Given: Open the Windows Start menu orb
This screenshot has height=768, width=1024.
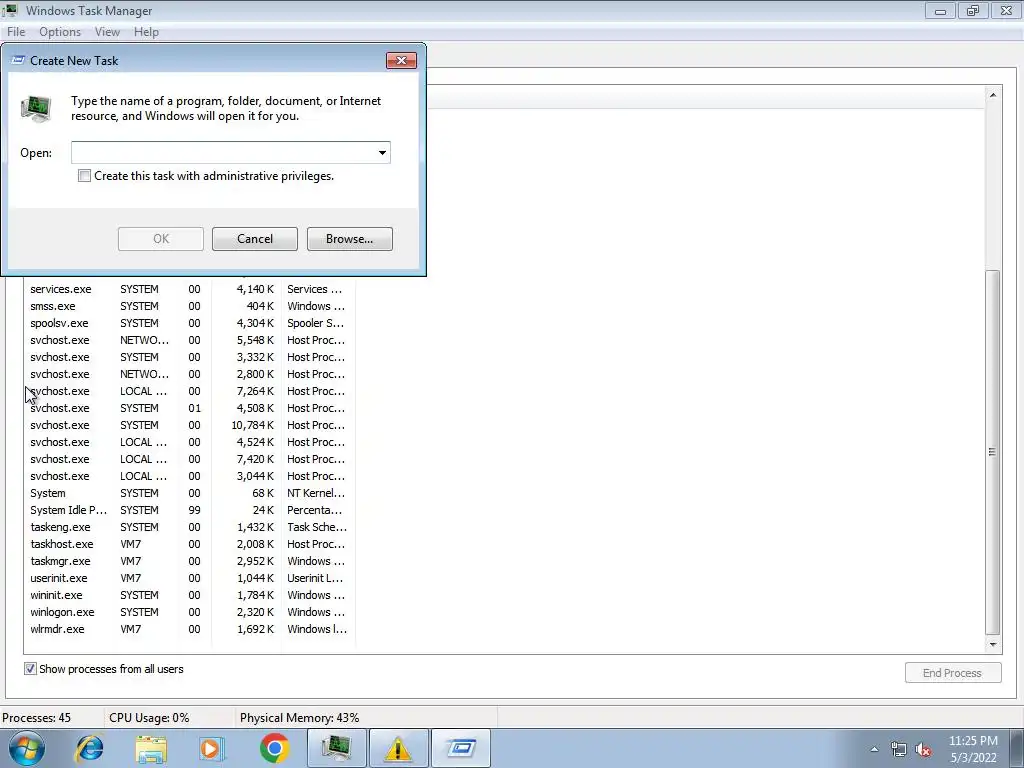Looking at the screenshot, I should pos(26,748).
